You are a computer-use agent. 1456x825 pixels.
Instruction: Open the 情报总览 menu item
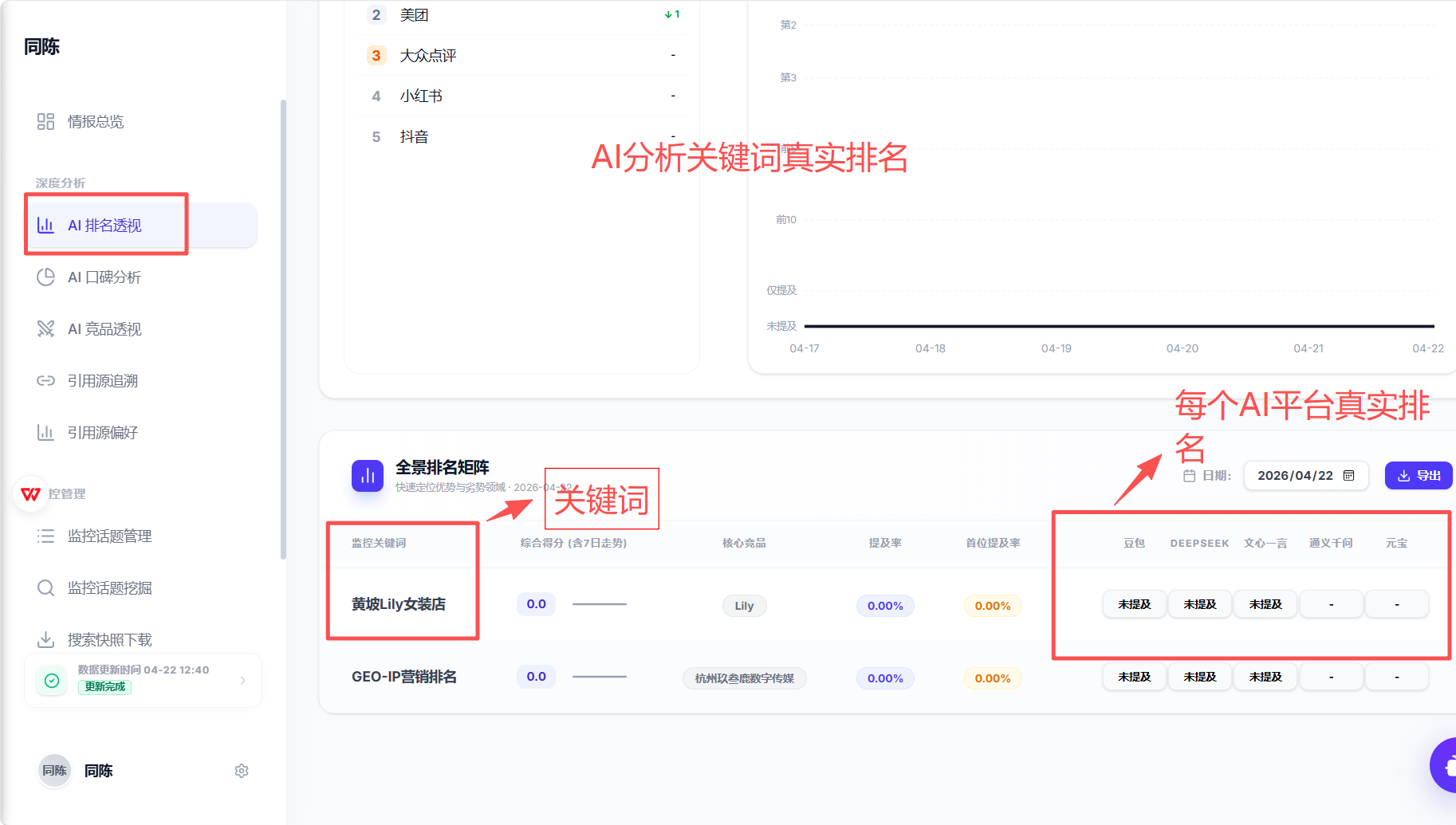click(144, 122)
